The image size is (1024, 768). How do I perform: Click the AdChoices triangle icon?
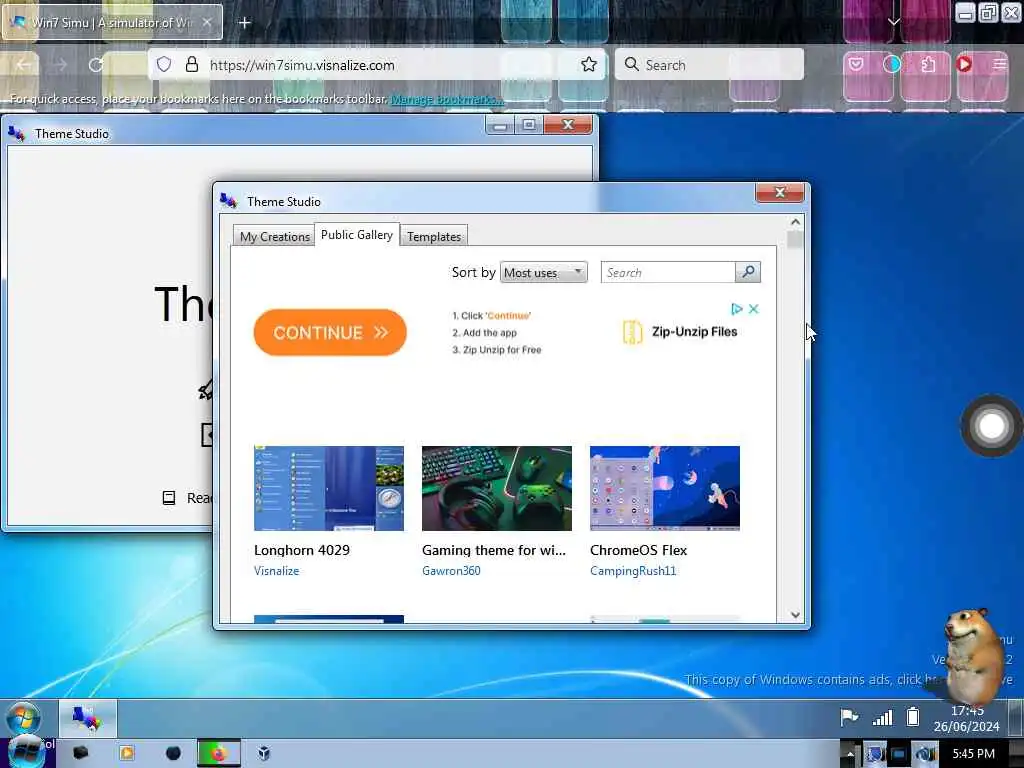[737, 309]
